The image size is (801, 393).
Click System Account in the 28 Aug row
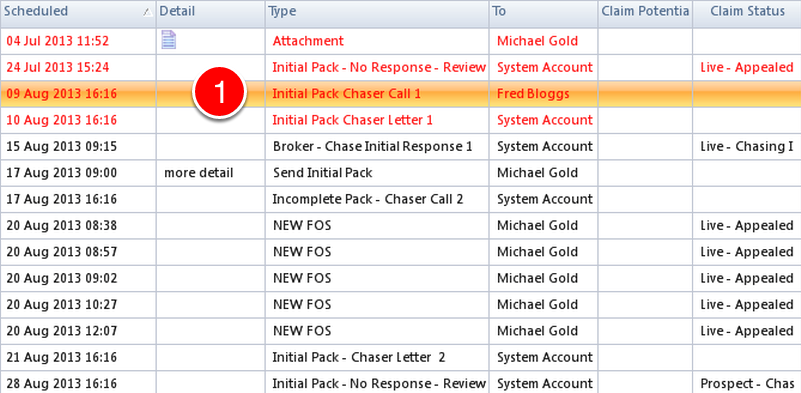tap(545, 383)
